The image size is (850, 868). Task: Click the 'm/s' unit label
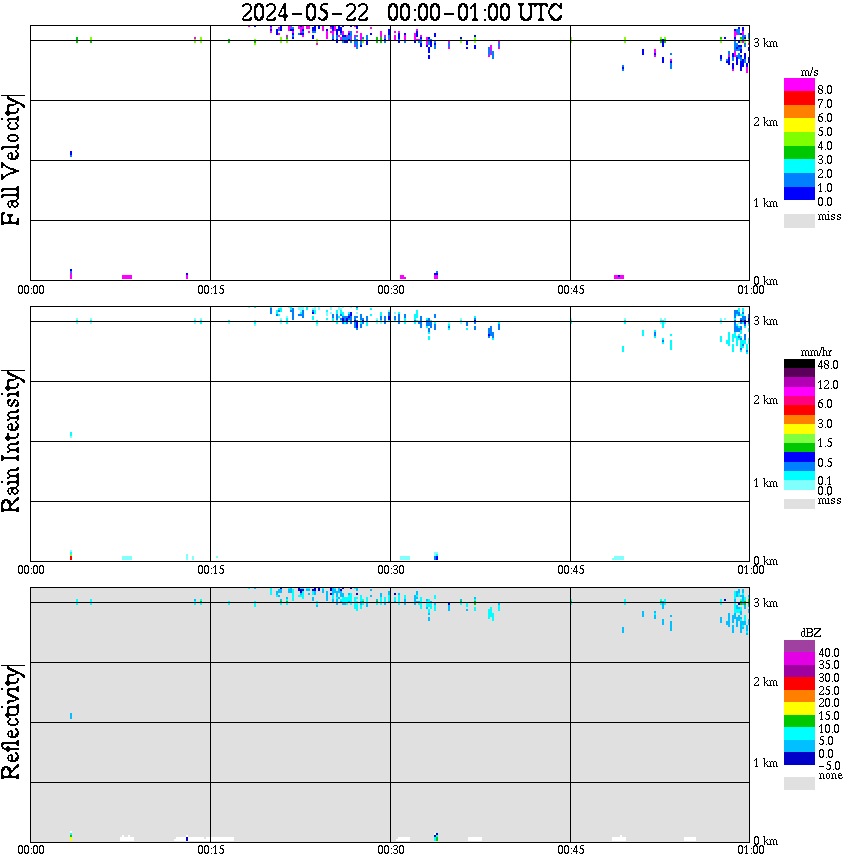(809, 73)
